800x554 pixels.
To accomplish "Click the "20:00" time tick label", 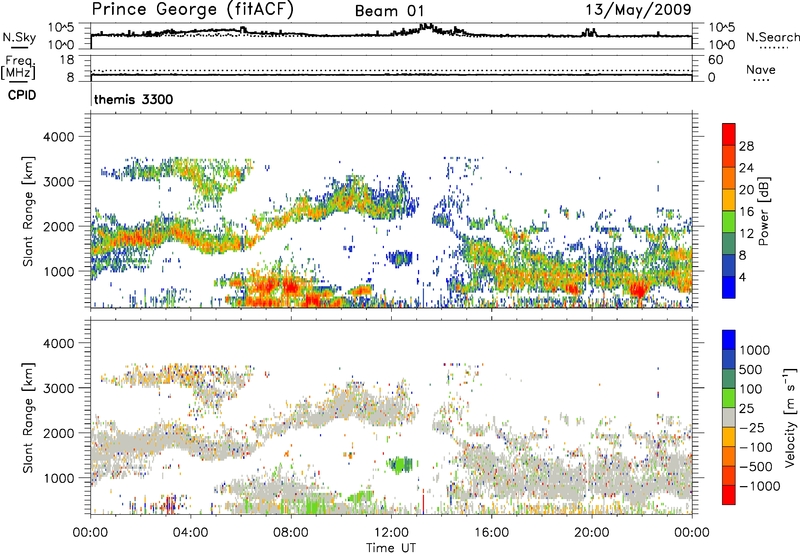I will coord(591,533).
